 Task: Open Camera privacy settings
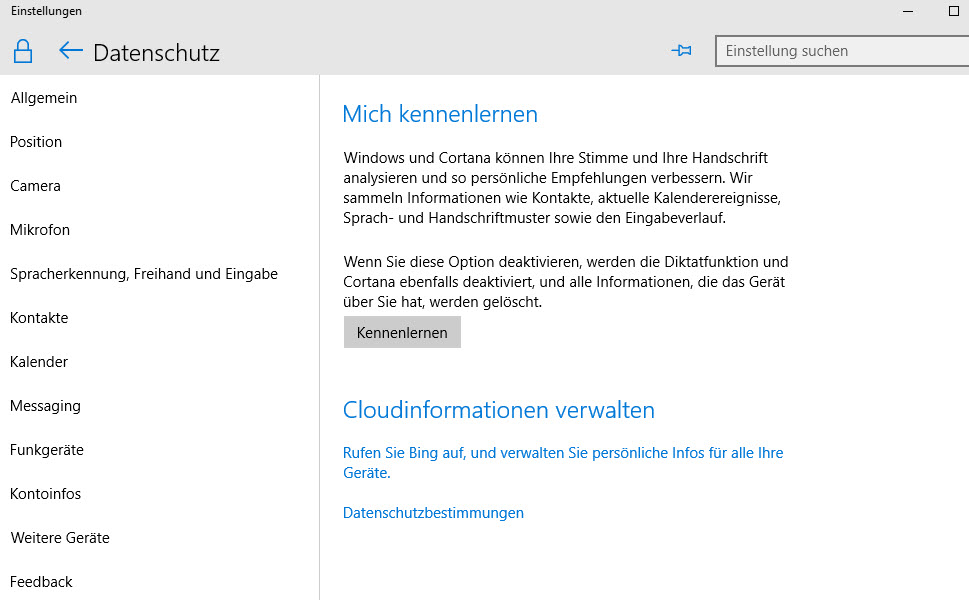point(35,186)
